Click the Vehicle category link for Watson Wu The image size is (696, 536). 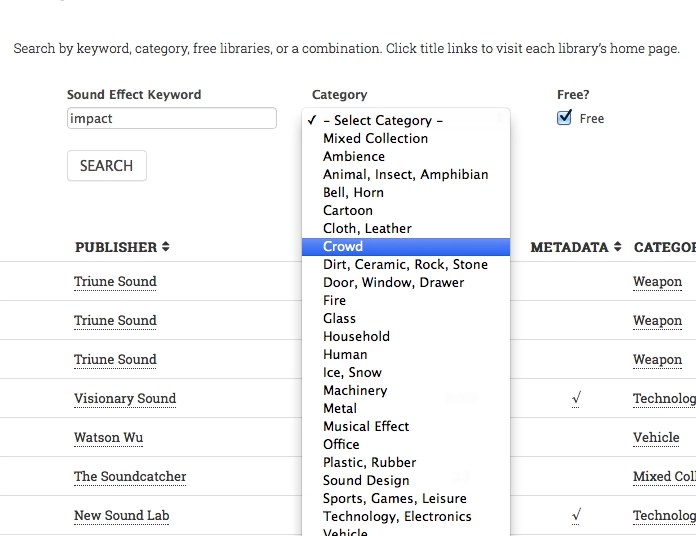tap(656, 437)
